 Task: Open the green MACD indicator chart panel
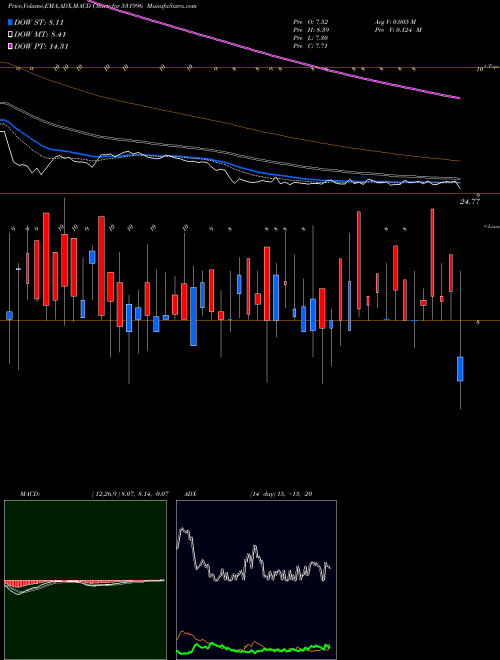coord(85,580)
